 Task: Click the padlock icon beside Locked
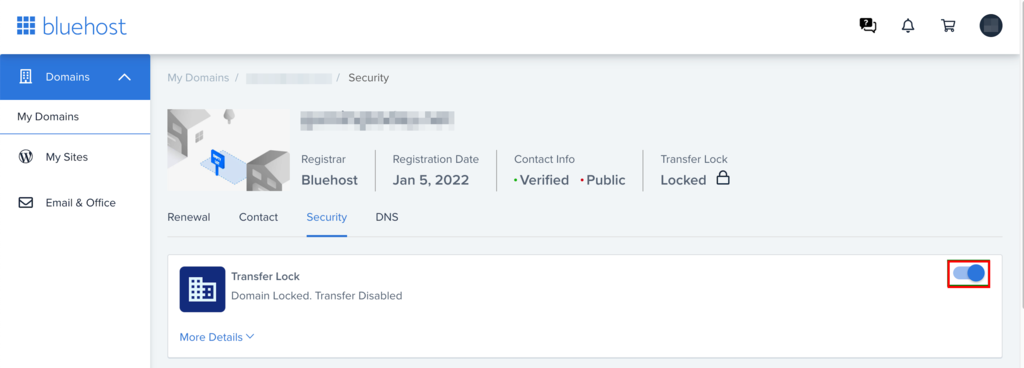click(722, 177)
